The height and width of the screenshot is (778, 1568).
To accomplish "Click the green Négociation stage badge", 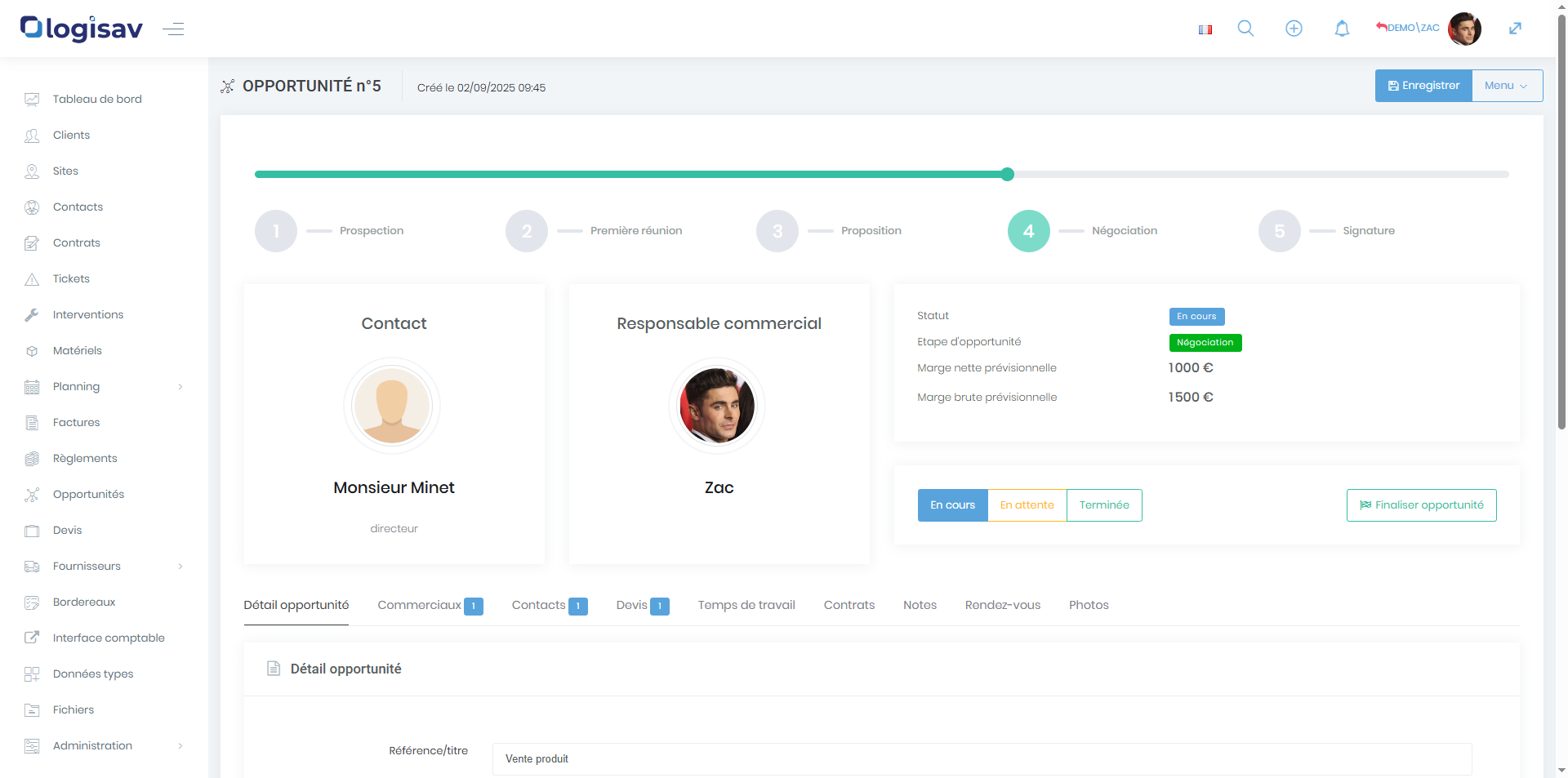I will click(1205, 343).
